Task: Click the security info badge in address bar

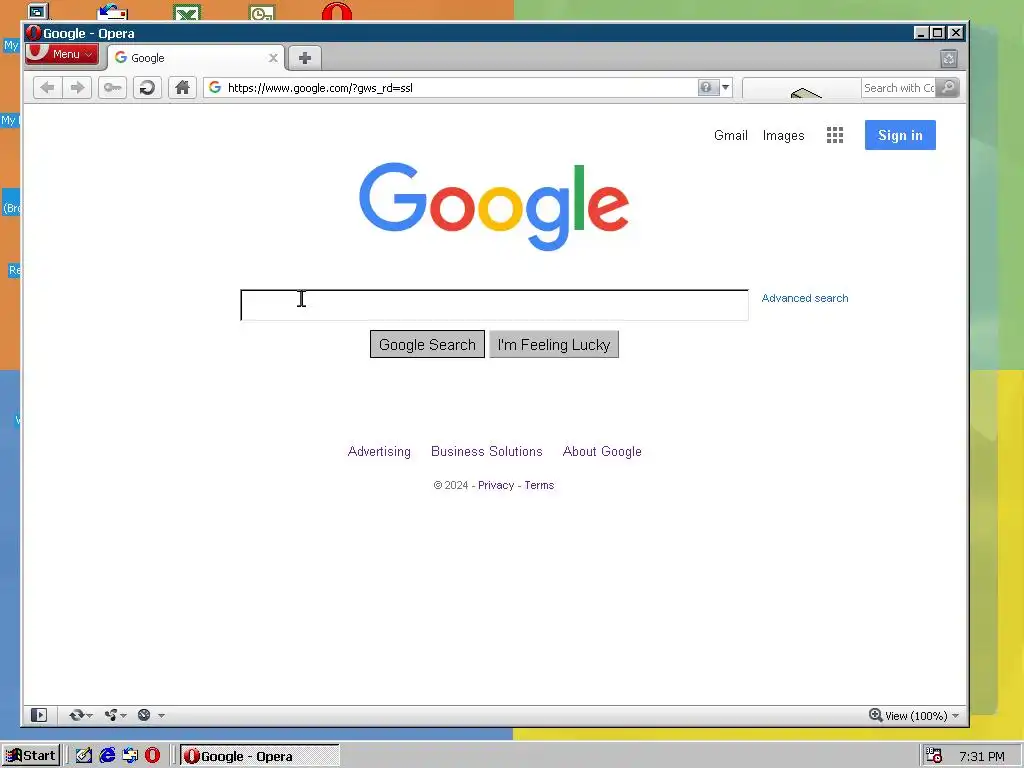Action: click(x=707, y=88)
